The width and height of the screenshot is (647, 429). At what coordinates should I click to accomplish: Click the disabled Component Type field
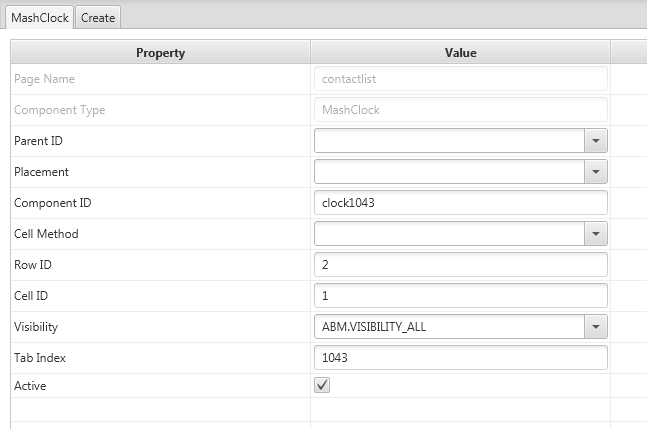[x=460, y=110]
